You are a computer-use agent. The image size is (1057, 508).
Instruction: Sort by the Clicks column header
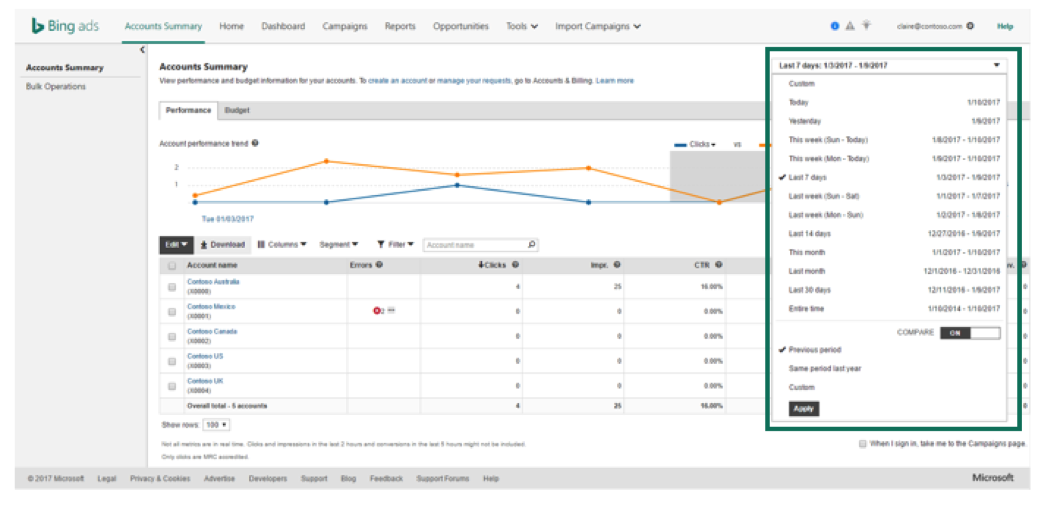493,265
